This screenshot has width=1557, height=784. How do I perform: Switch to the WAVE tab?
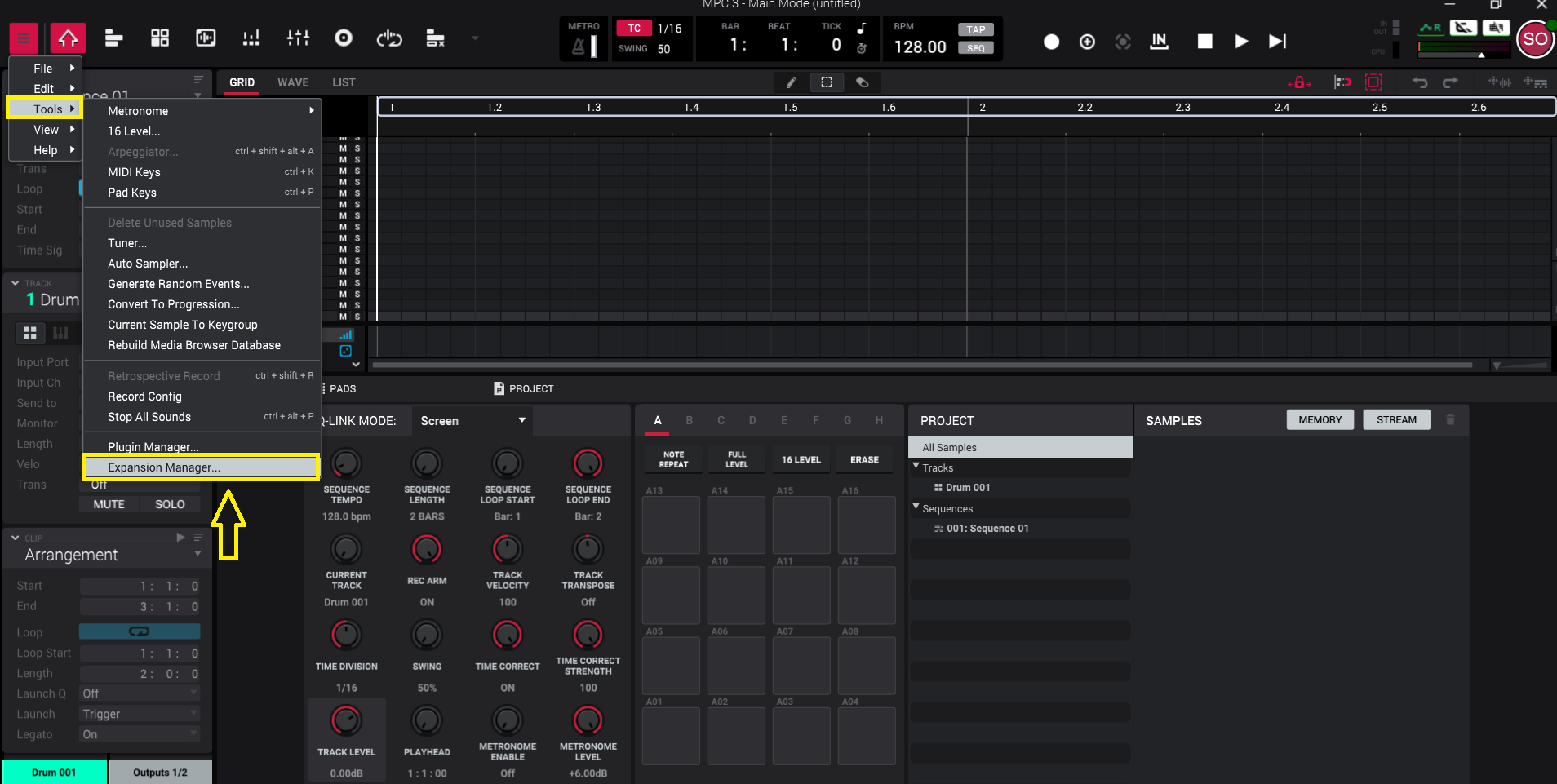[293, 82]
